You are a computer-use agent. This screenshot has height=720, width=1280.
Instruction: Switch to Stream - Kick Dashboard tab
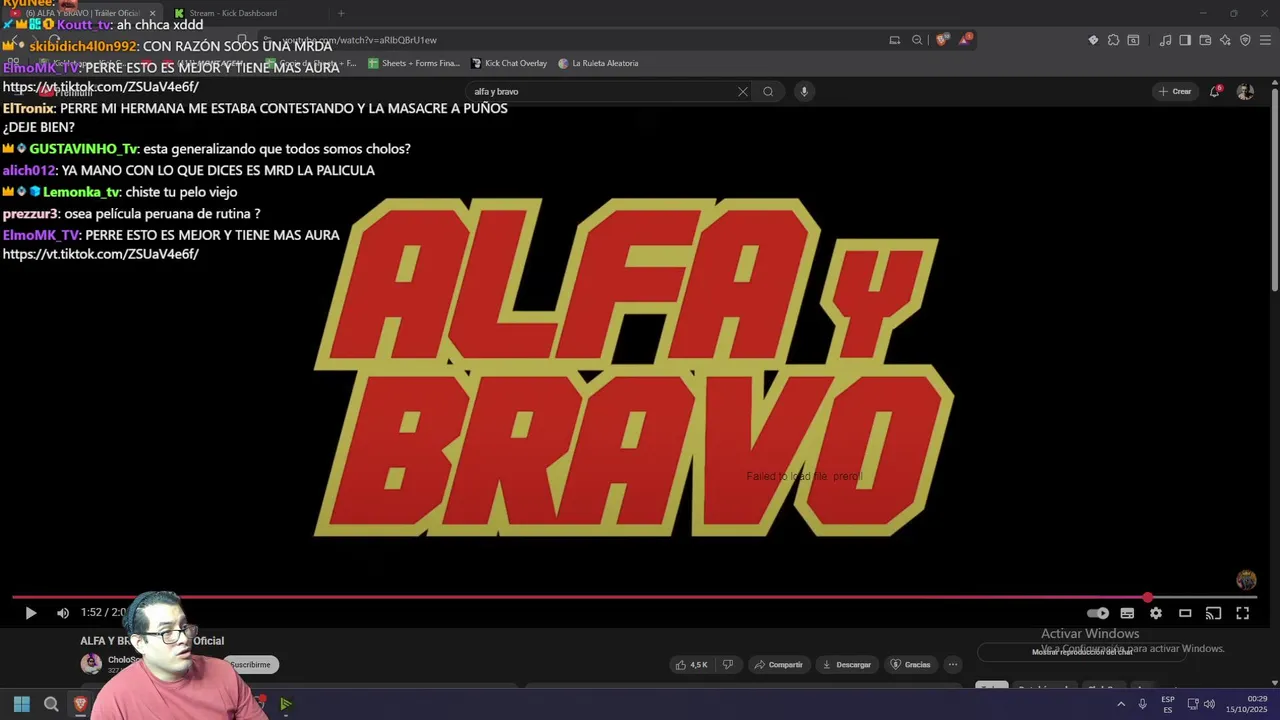click(233, 13)
